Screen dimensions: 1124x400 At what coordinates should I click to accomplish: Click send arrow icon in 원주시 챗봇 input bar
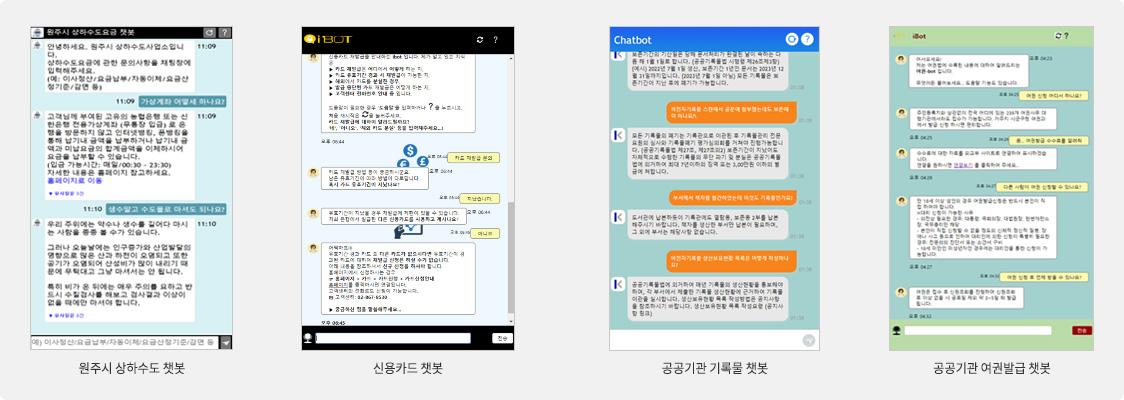pyautogui.click(x=225, y=343)
